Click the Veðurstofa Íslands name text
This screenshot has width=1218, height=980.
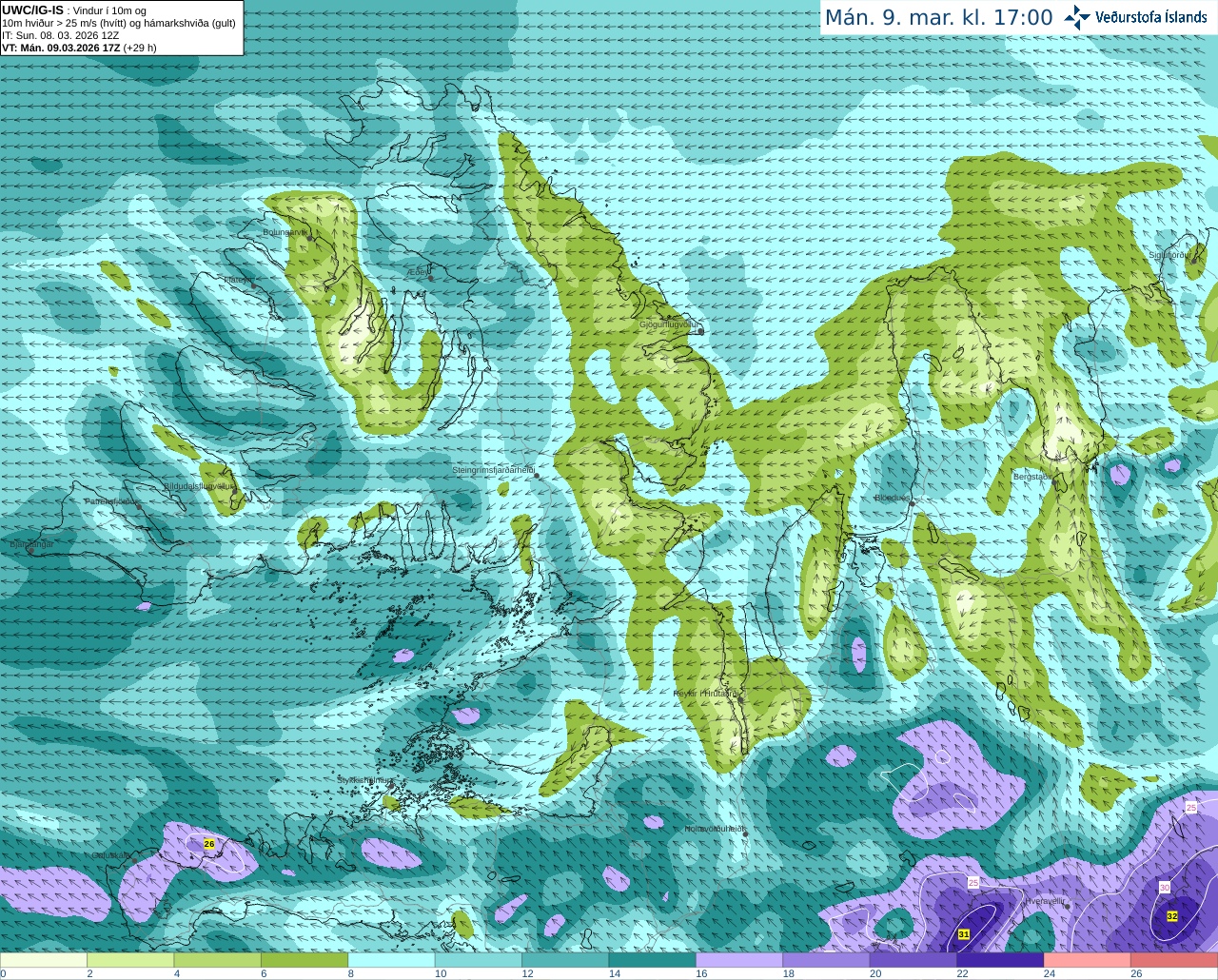(x=1151, y=17)
